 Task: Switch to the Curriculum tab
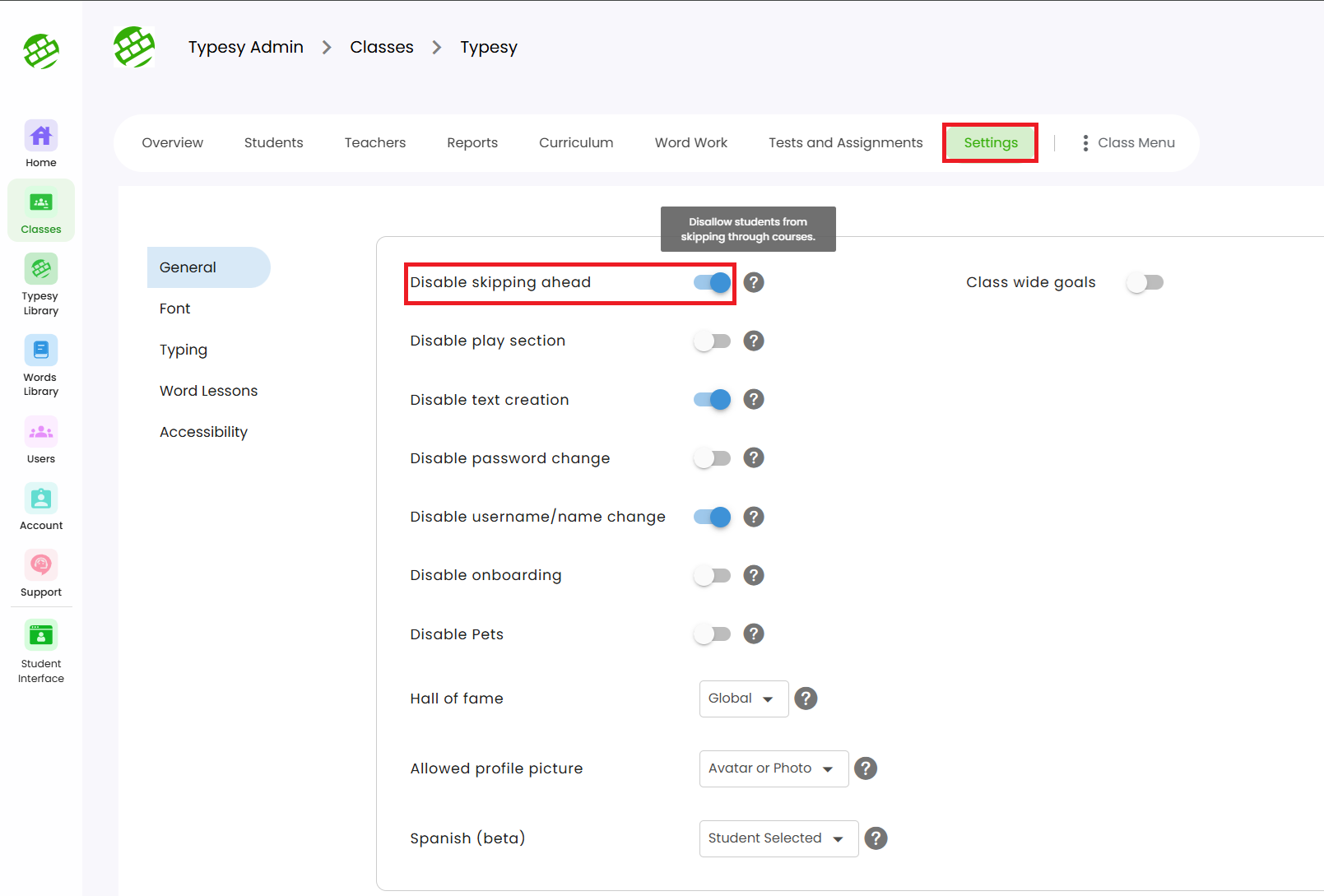pos(576,143)
